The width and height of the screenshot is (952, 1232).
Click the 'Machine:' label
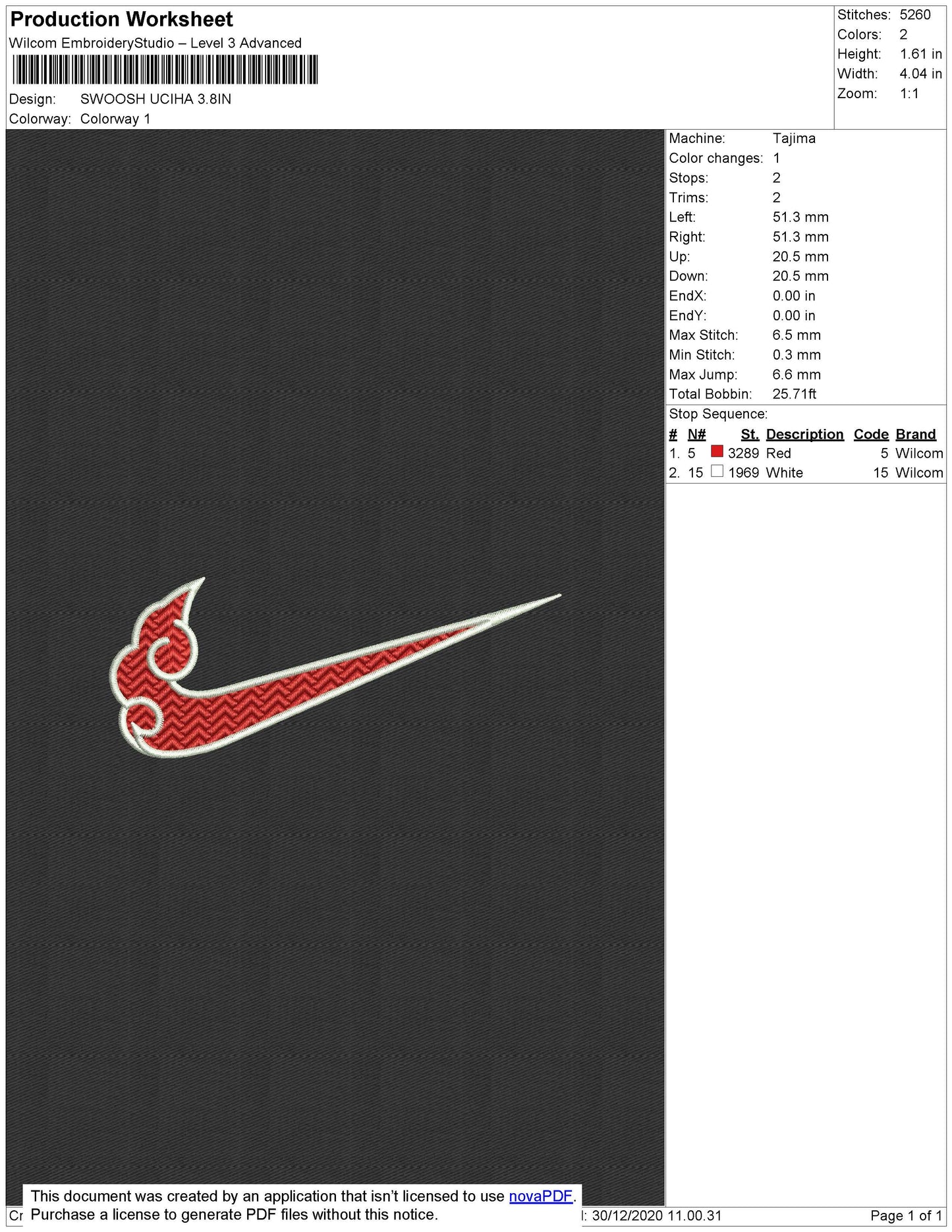[697, 138]
